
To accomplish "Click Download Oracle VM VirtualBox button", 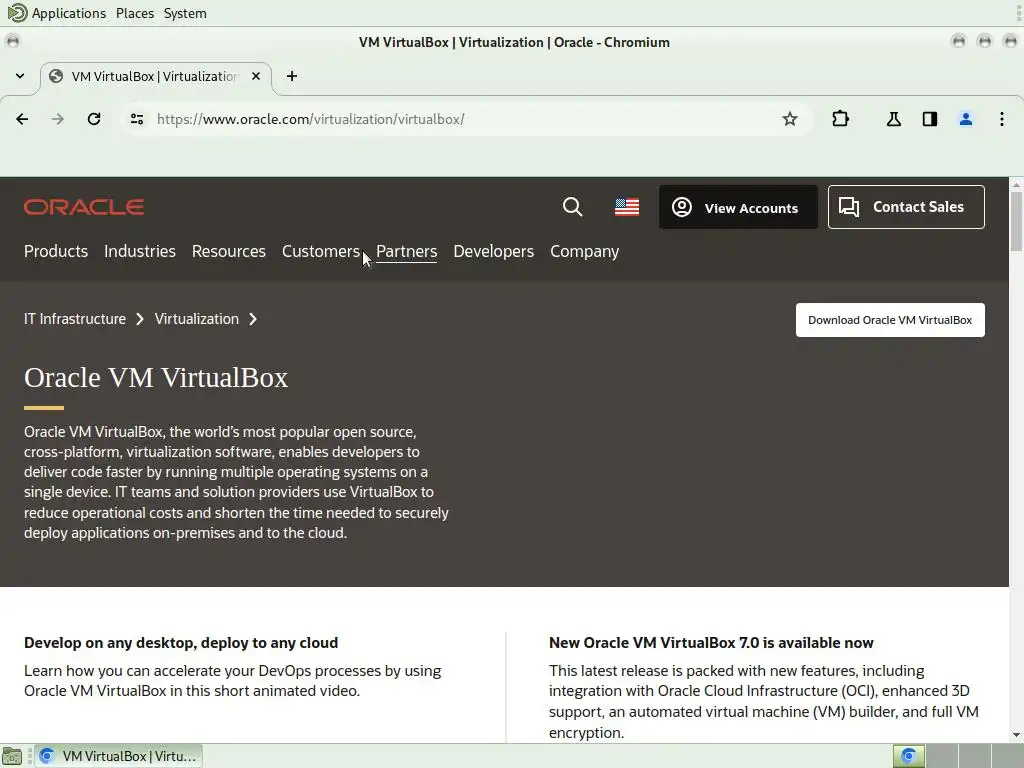I will pyautogui.click(x=890, y=320).
